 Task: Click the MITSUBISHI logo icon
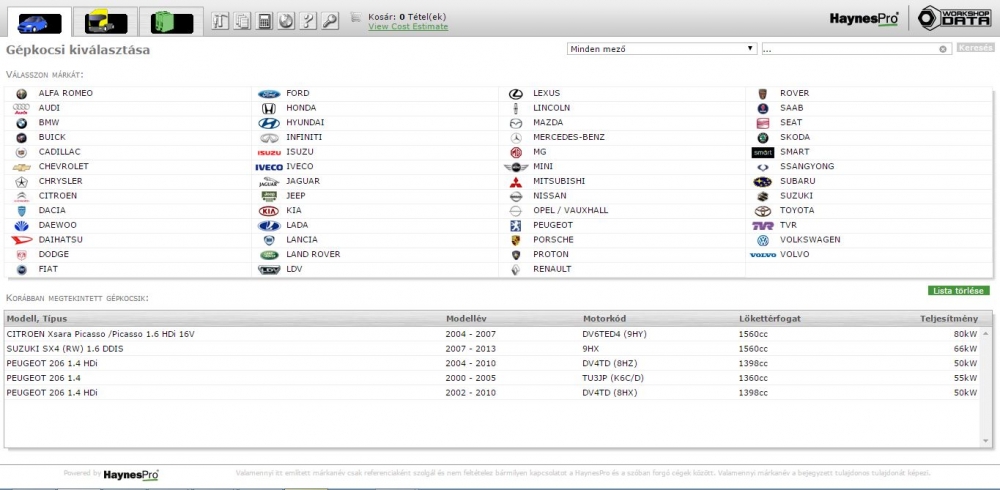pyautogui.click(x=516, y=182)
